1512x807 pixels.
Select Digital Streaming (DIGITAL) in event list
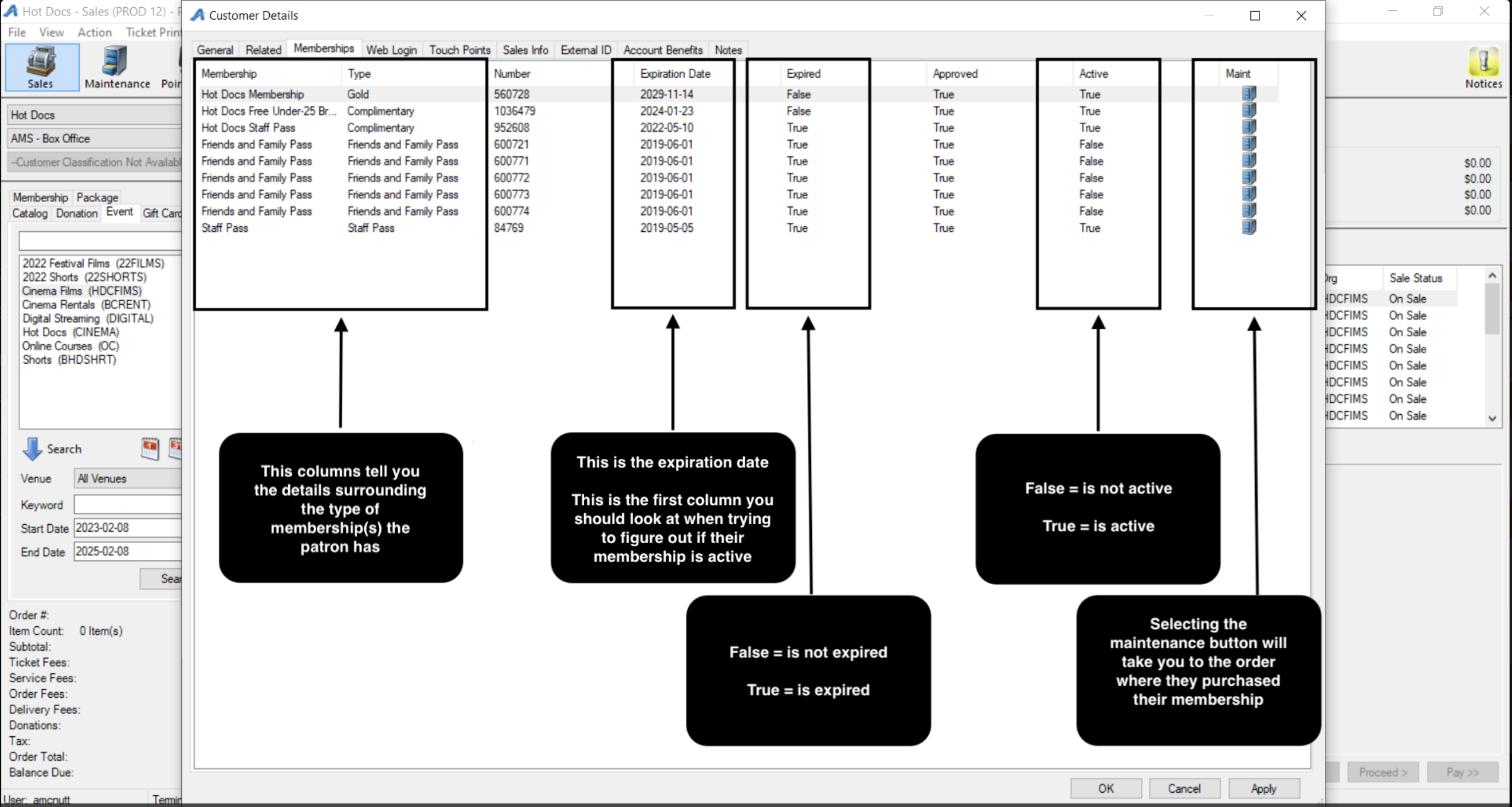coord(88,319)
